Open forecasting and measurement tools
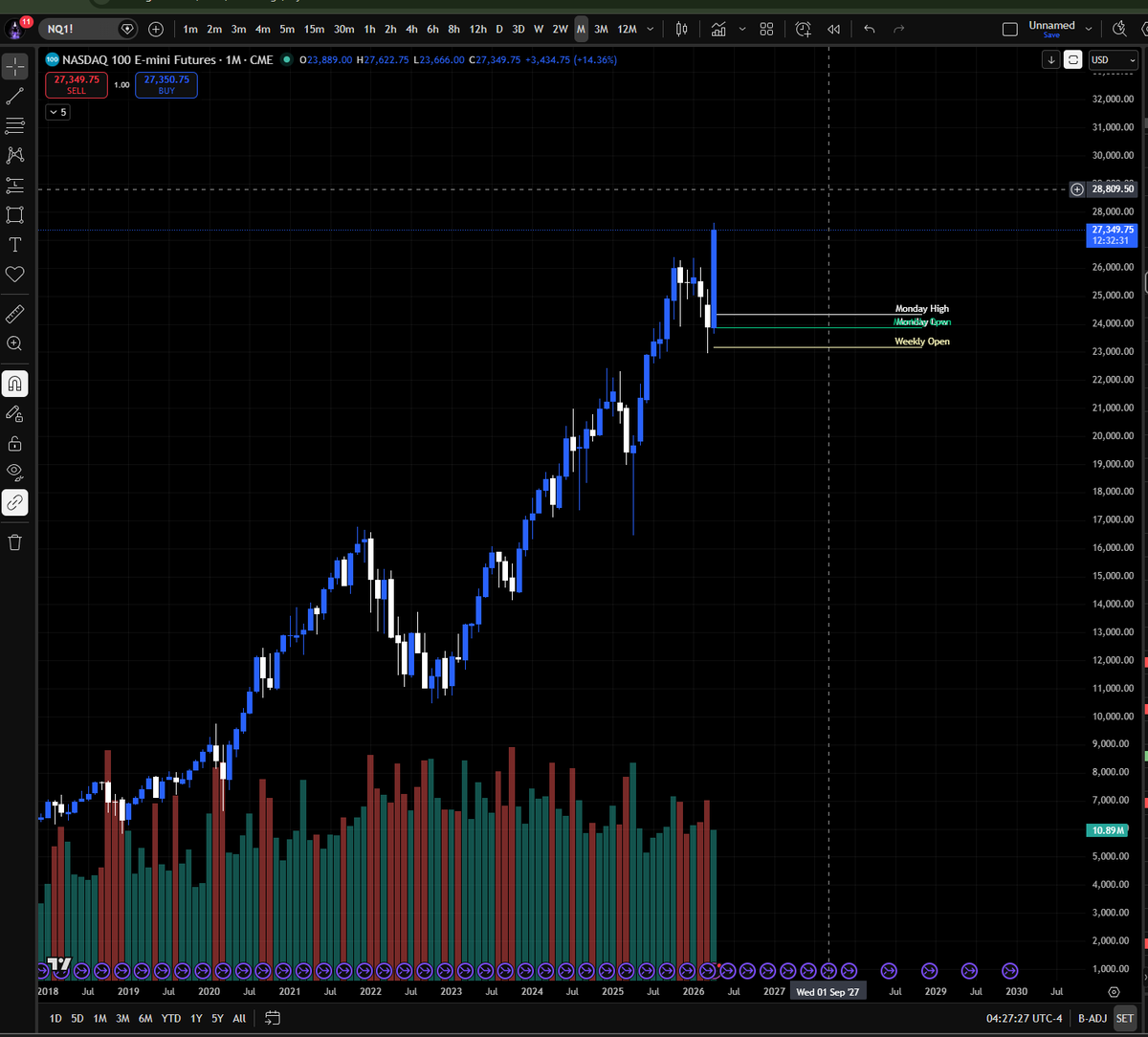The width and height of the screenshot is (1148, 1037). [x=14, y=185]
